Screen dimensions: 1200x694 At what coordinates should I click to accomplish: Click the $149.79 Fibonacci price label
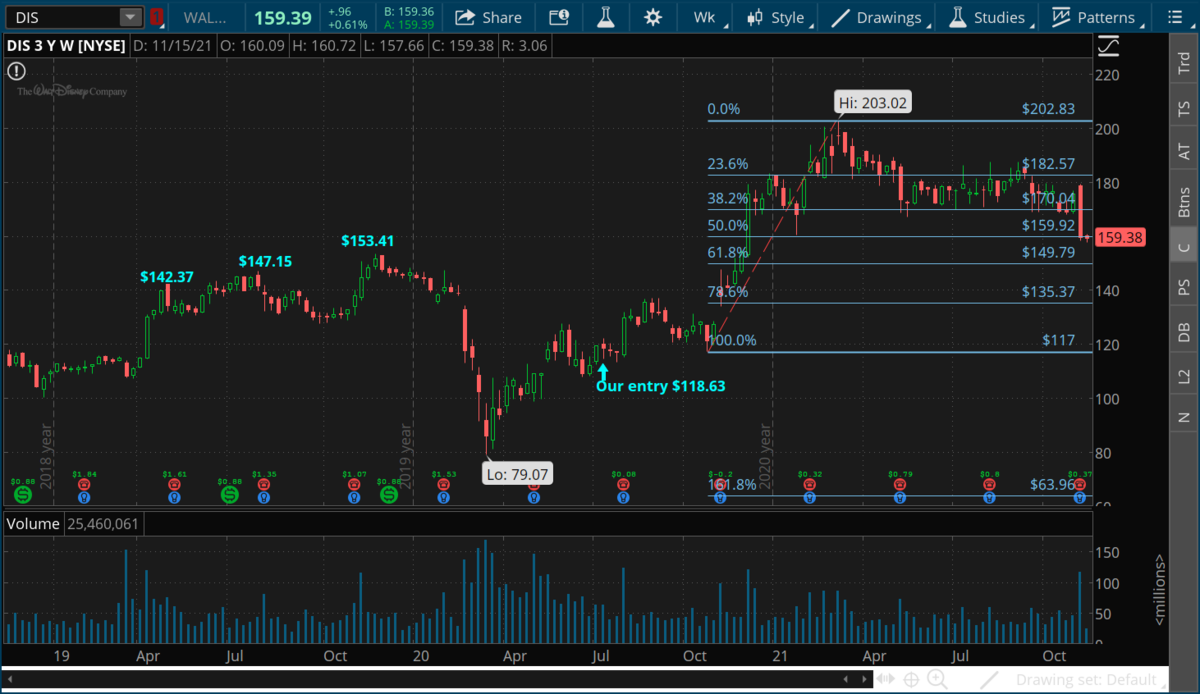(x=1048, y=253)
